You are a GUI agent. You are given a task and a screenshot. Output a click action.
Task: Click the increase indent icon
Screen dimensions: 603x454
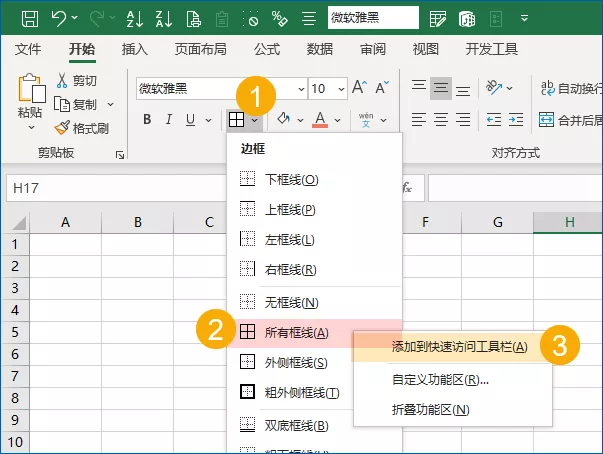[x=516, y=120]
